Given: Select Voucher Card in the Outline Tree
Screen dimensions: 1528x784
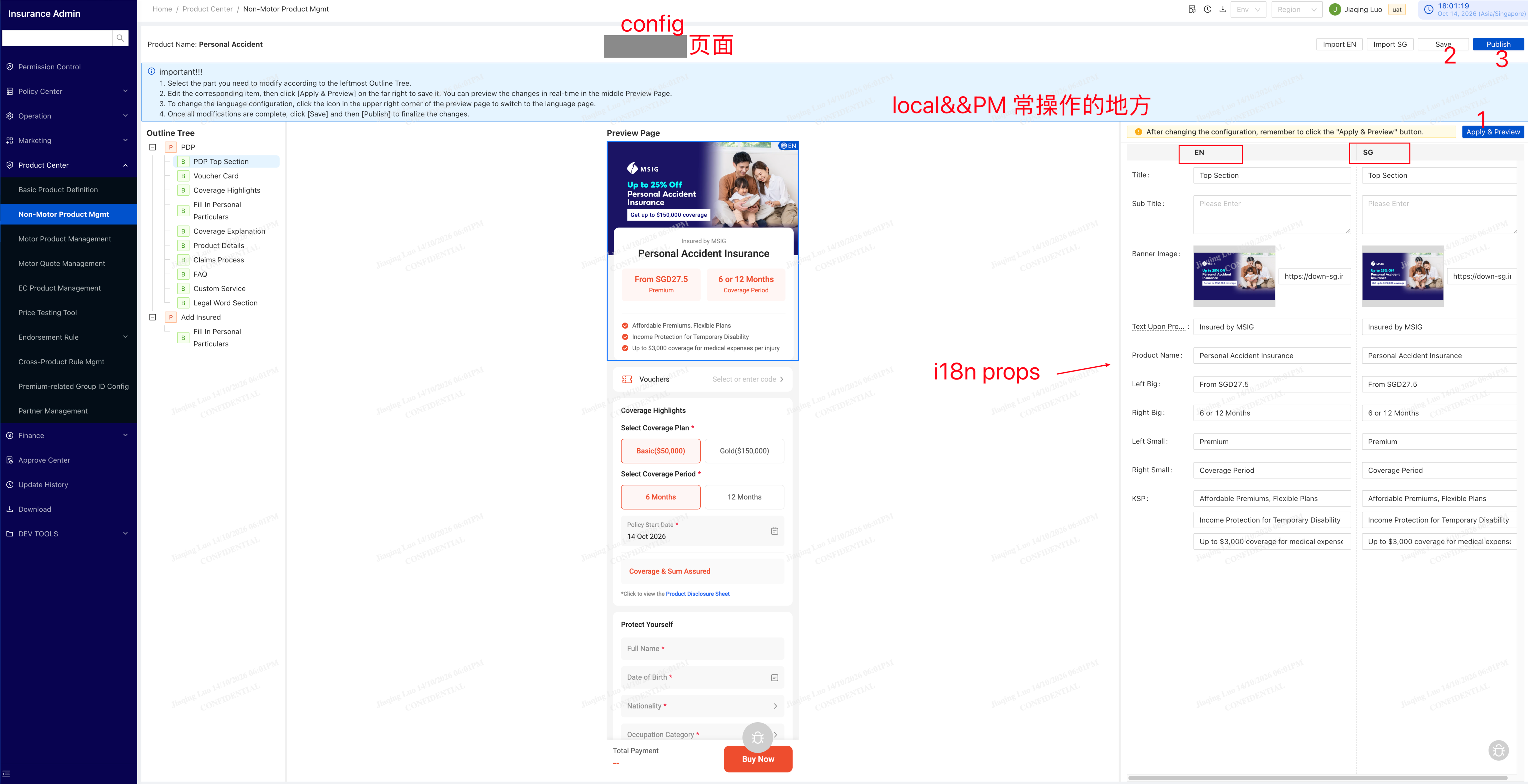Looking at the screenshot, I should 216,176.
